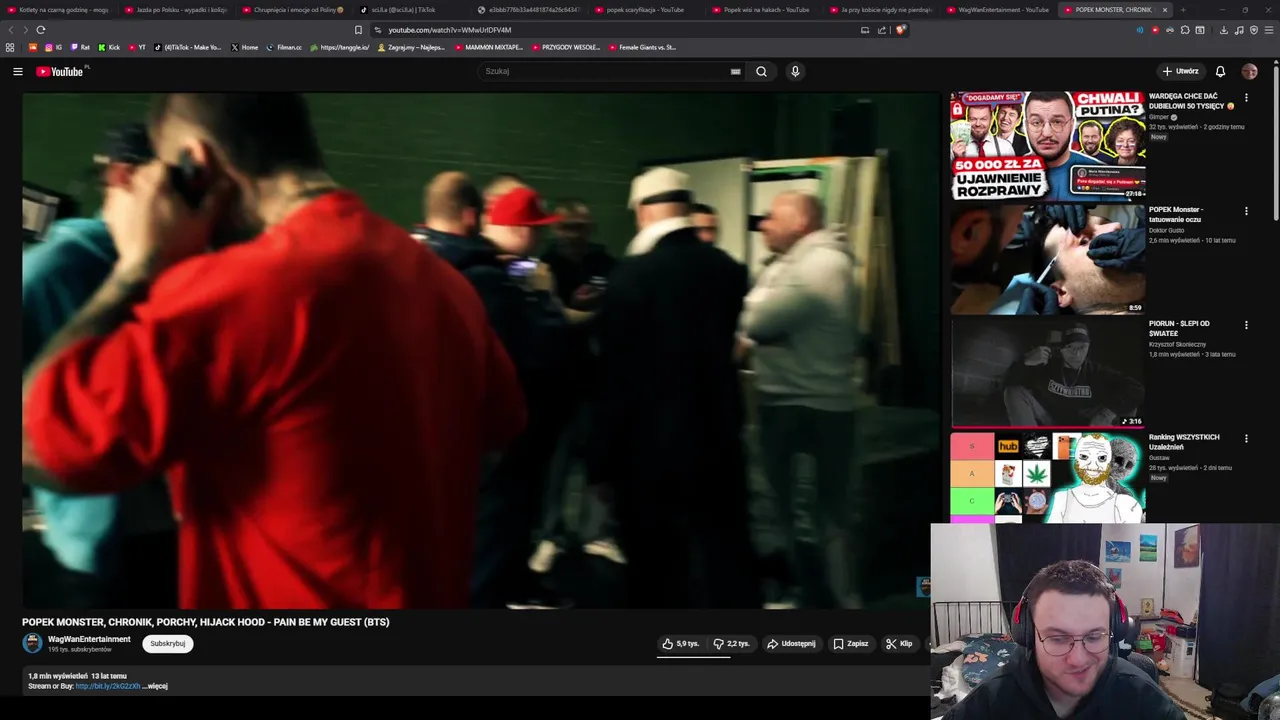This screenshot has width=1280, height=720.
Task: Switch to the WagWanEntertainment YouTube tab
Action: 996,10
